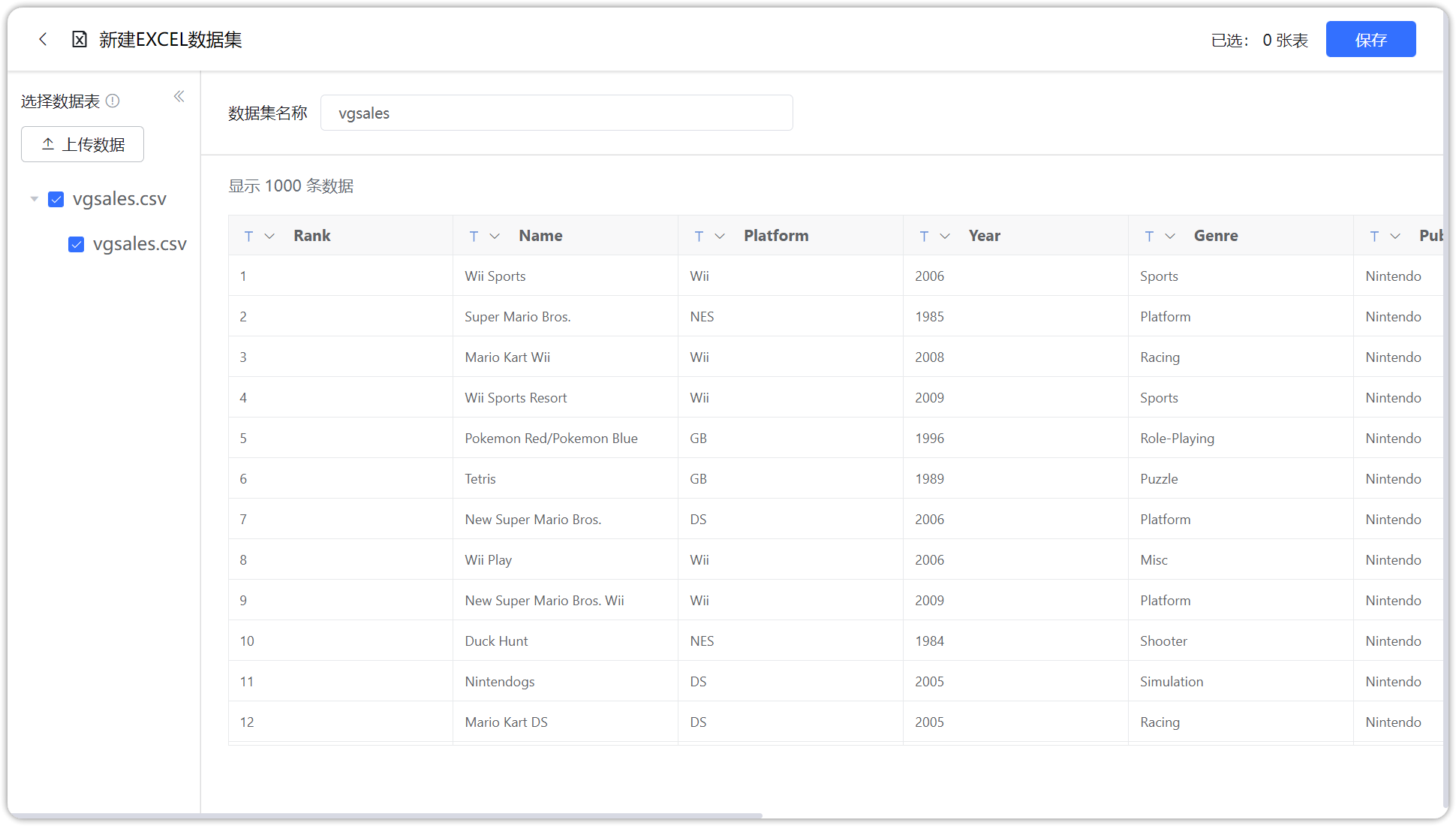Viewport: 1456px width, 826px height.
Task: Uncheck the nested vgsales.csv table checkbox
Action: point(77,244)
